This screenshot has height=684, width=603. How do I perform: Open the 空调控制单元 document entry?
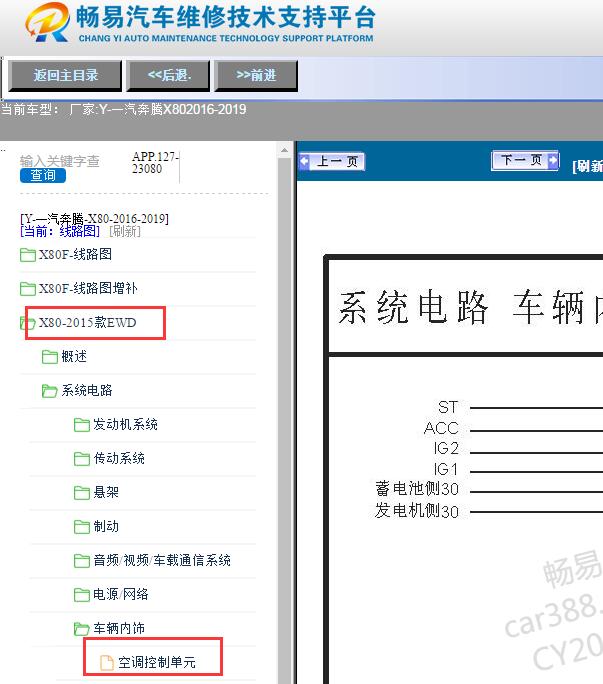(157, 663)
